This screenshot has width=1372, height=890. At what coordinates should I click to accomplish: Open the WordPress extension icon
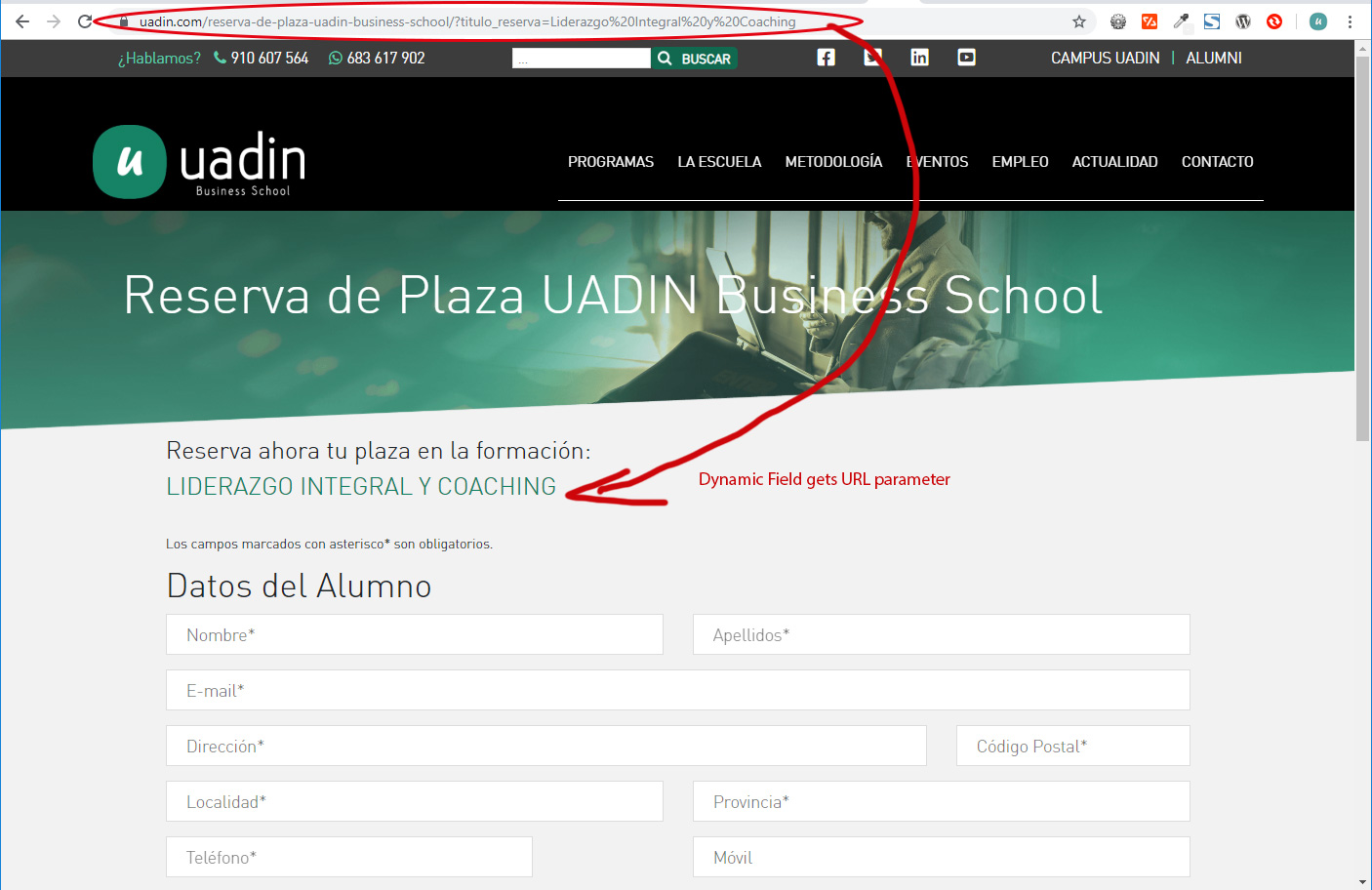coord(1243,21)
